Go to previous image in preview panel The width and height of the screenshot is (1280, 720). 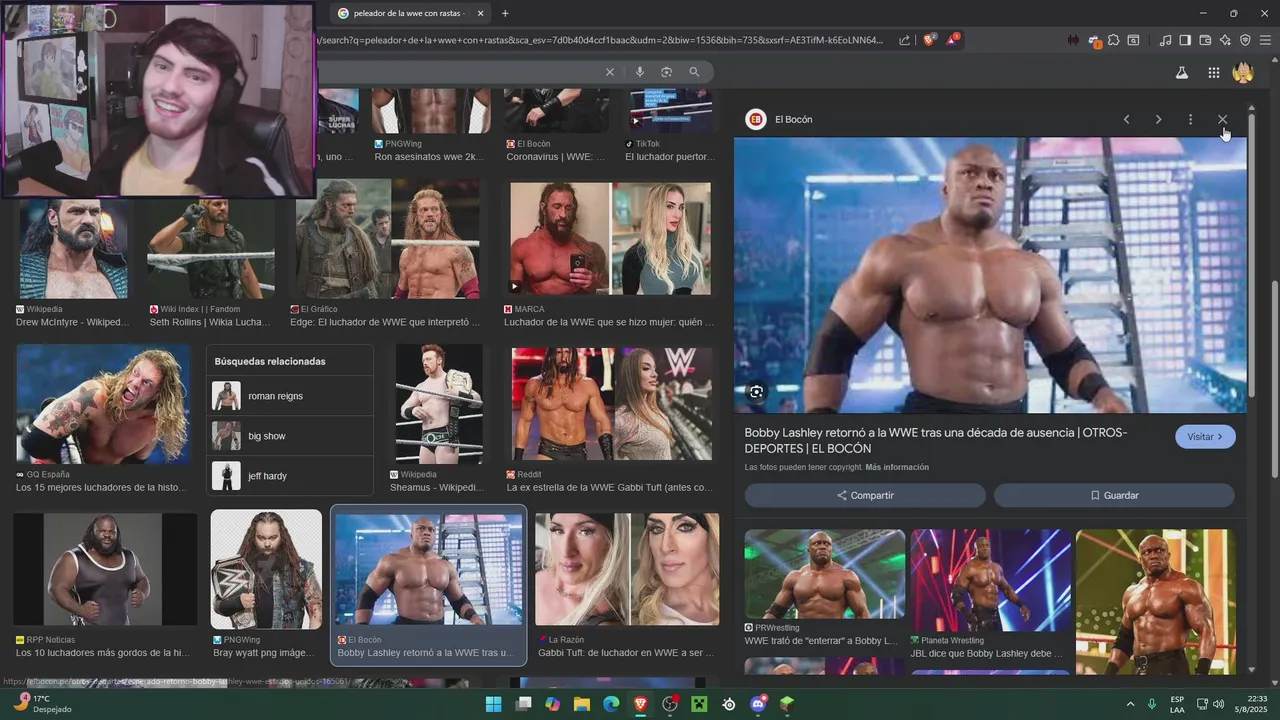tap(1126, 119)
